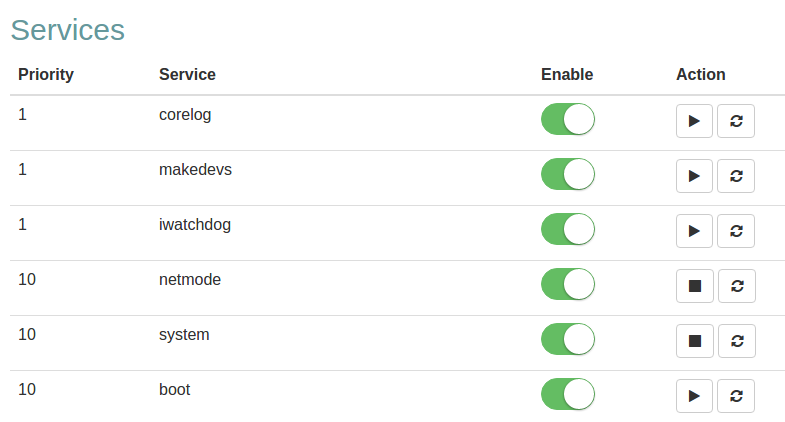Toggle netmode enable switch off
Screen dimensions: 785x422
567,284
